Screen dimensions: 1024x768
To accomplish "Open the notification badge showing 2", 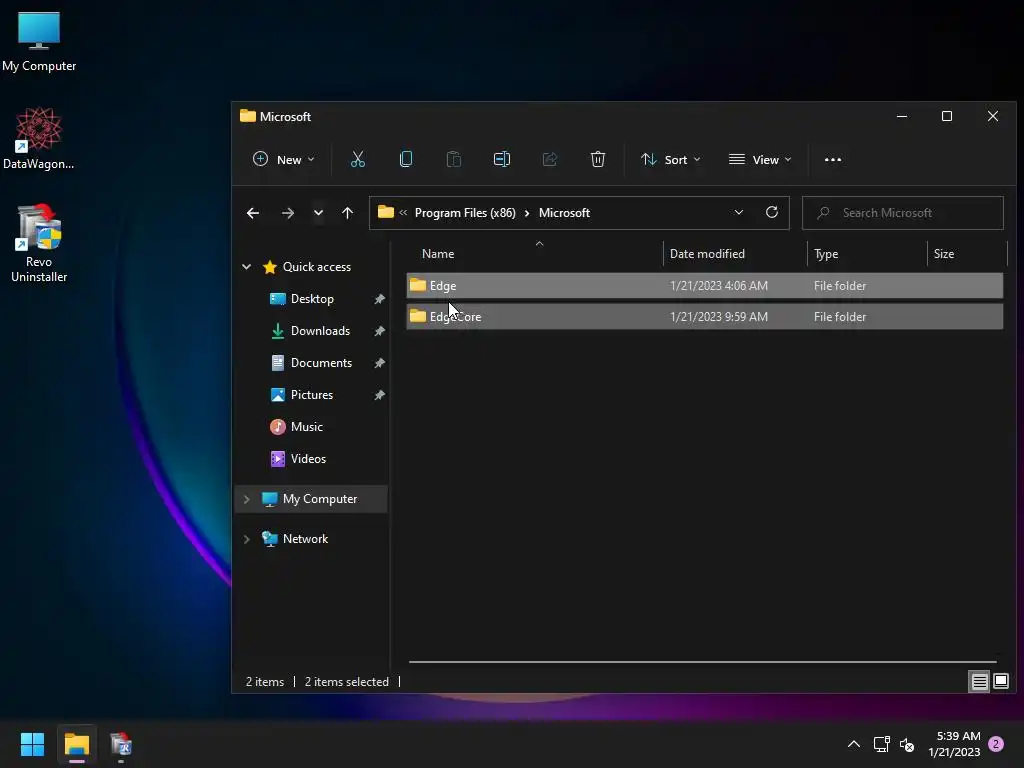I will tap(996, 744).
